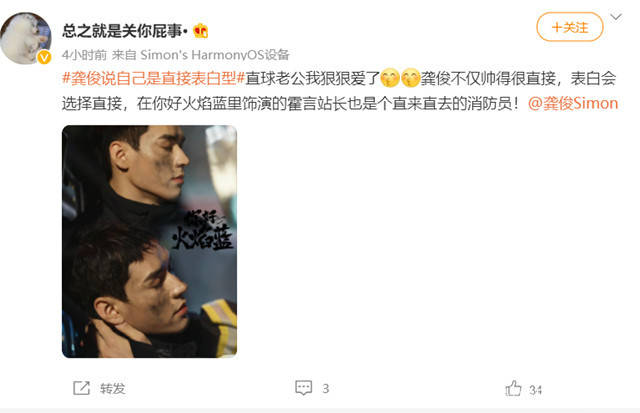Open hashtag #龚俊说自己是直接表白型#
The height and width of the screenshot is (413, 640).
pyautogui.click(x=153, y=78)
